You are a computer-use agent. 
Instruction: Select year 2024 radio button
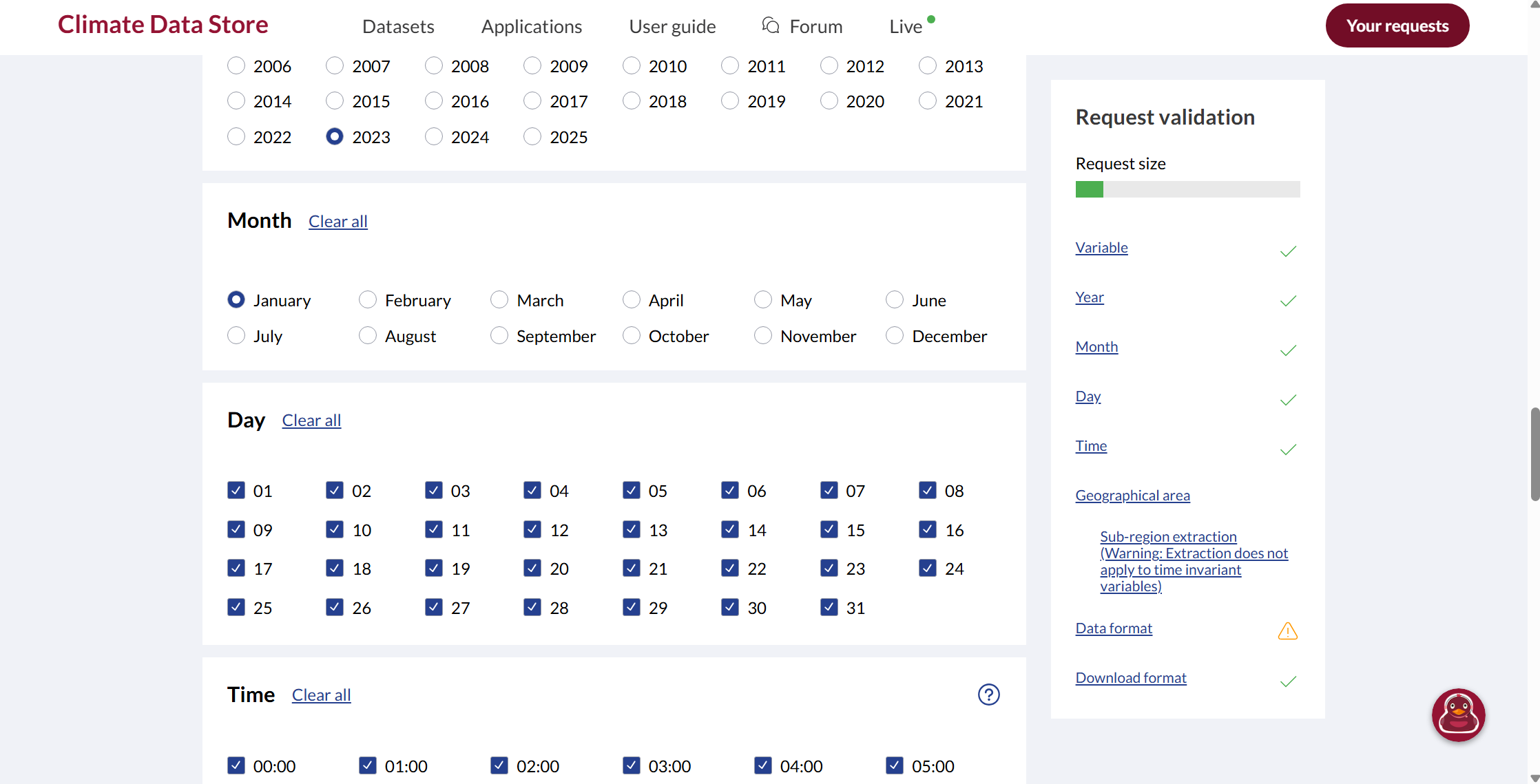(x=434, y=137)
